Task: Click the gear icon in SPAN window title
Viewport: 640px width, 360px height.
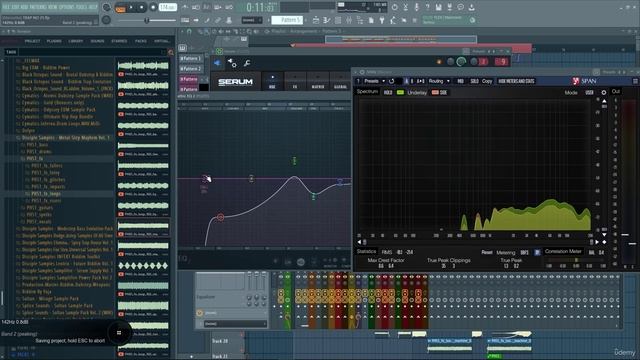Action: tap(362, 72)
